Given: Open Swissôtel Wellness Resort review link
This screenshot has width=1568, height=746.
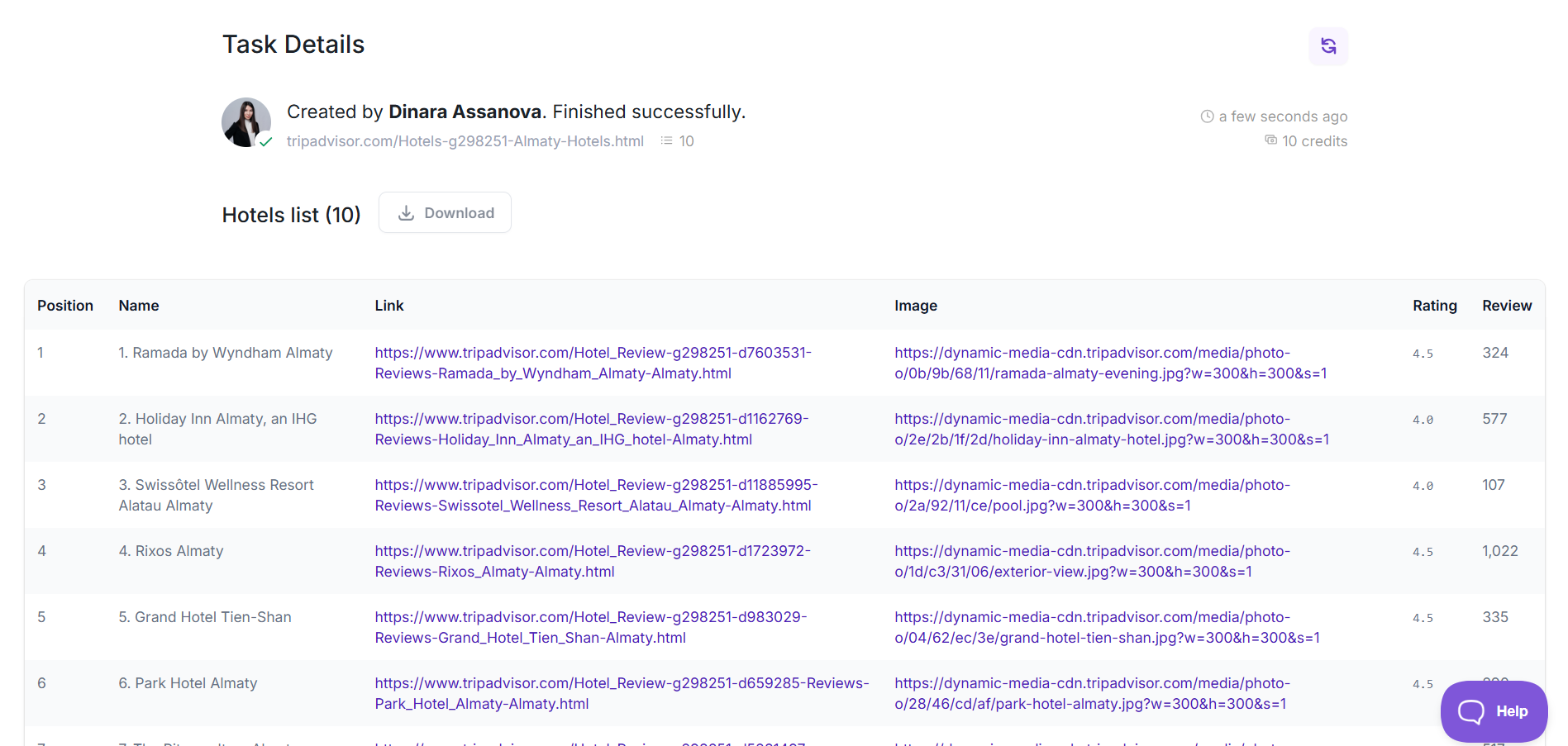Looking at the screenshot, I should point(595,495).
